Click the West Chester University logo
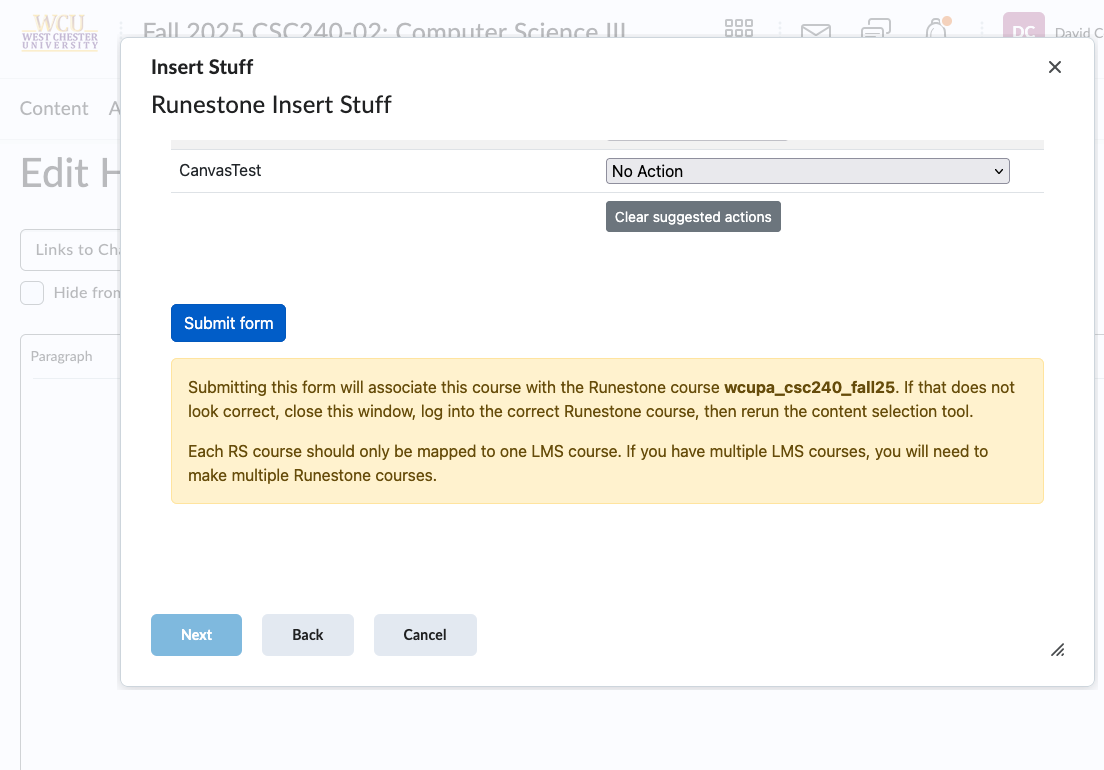The height and width of the screenshot is (770, 1104). [60, 32]
